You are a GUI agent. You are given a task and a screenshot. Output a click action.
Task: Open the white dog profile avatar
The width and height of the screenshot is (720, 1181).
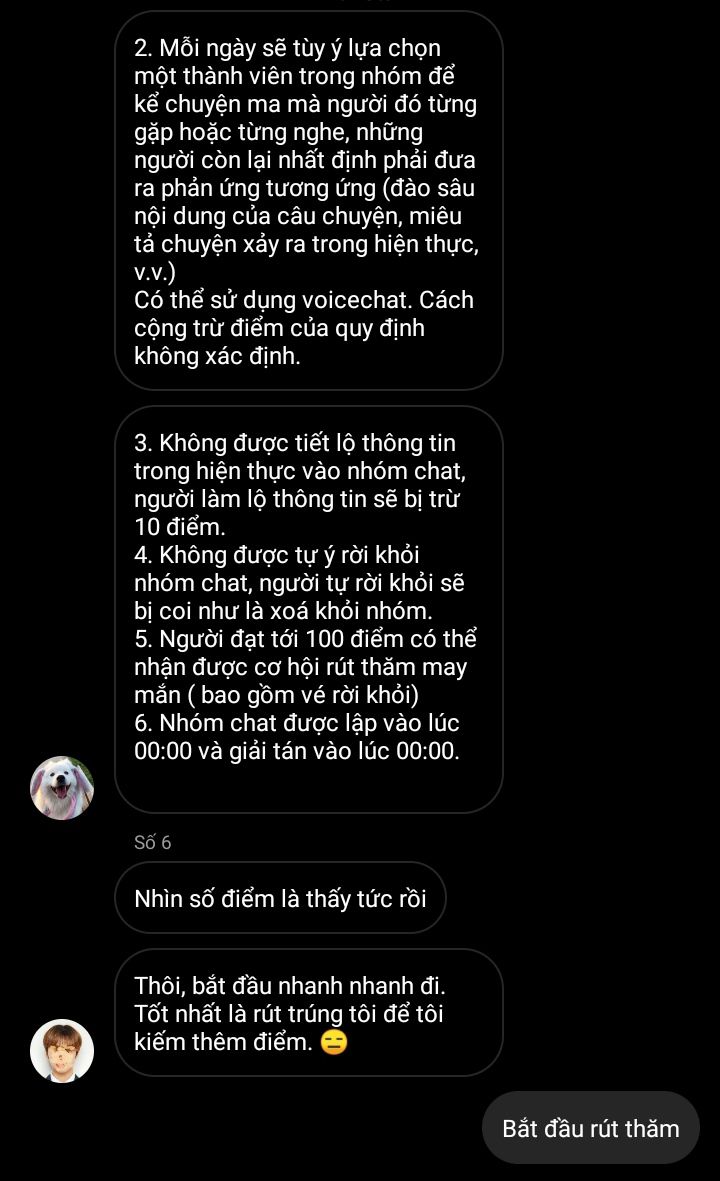[62, 788]
